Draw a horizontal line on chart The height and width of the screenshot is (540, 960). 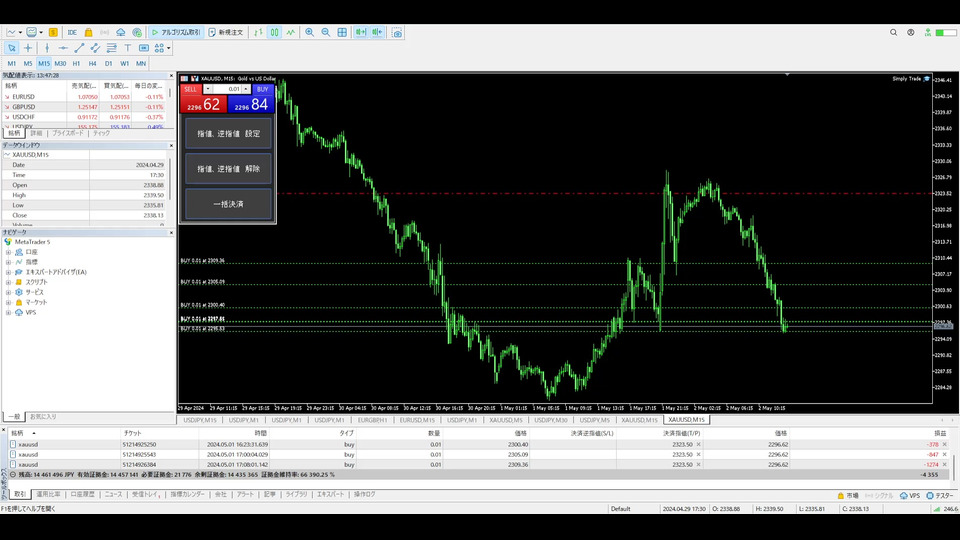click(63, 48)
